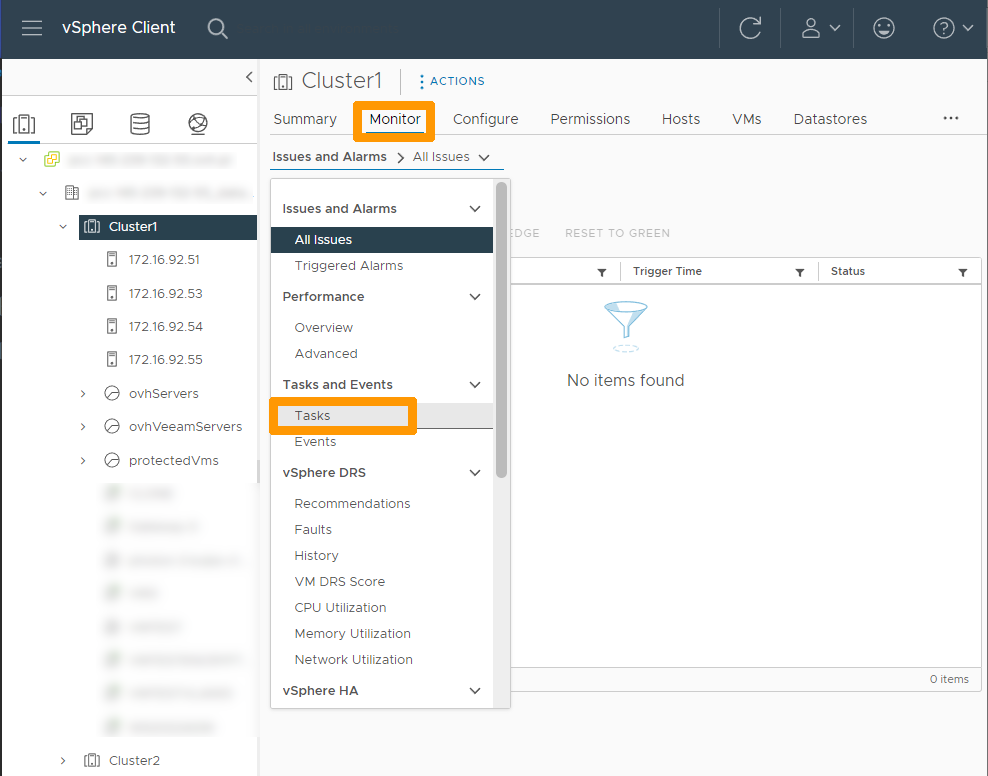Open the Summary tab
This screenshot has width=988, height=776.
click(305, 119)
